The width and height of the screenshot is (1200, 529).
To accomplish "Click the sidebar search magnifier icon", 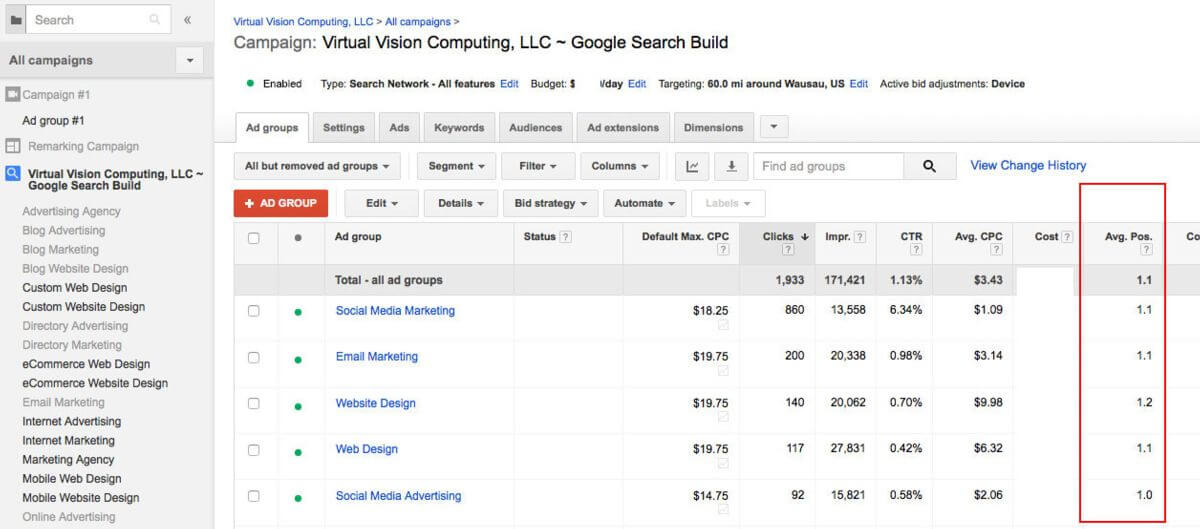I will [155, 19].
